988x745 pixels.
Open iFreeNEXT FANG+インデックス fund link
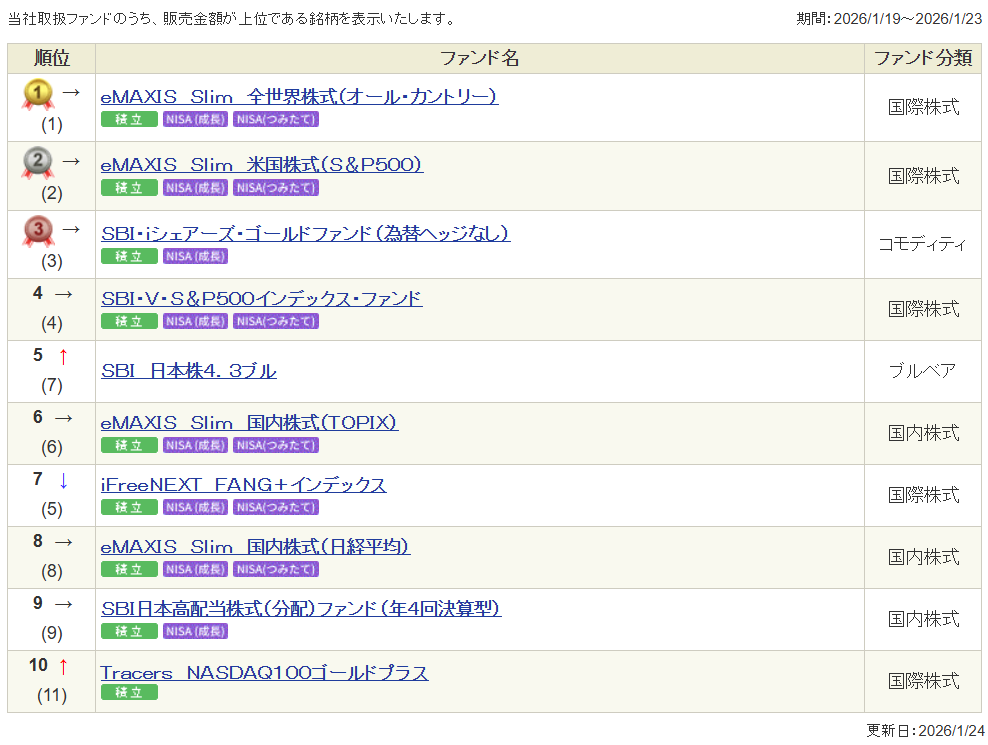tap(243, 485)
